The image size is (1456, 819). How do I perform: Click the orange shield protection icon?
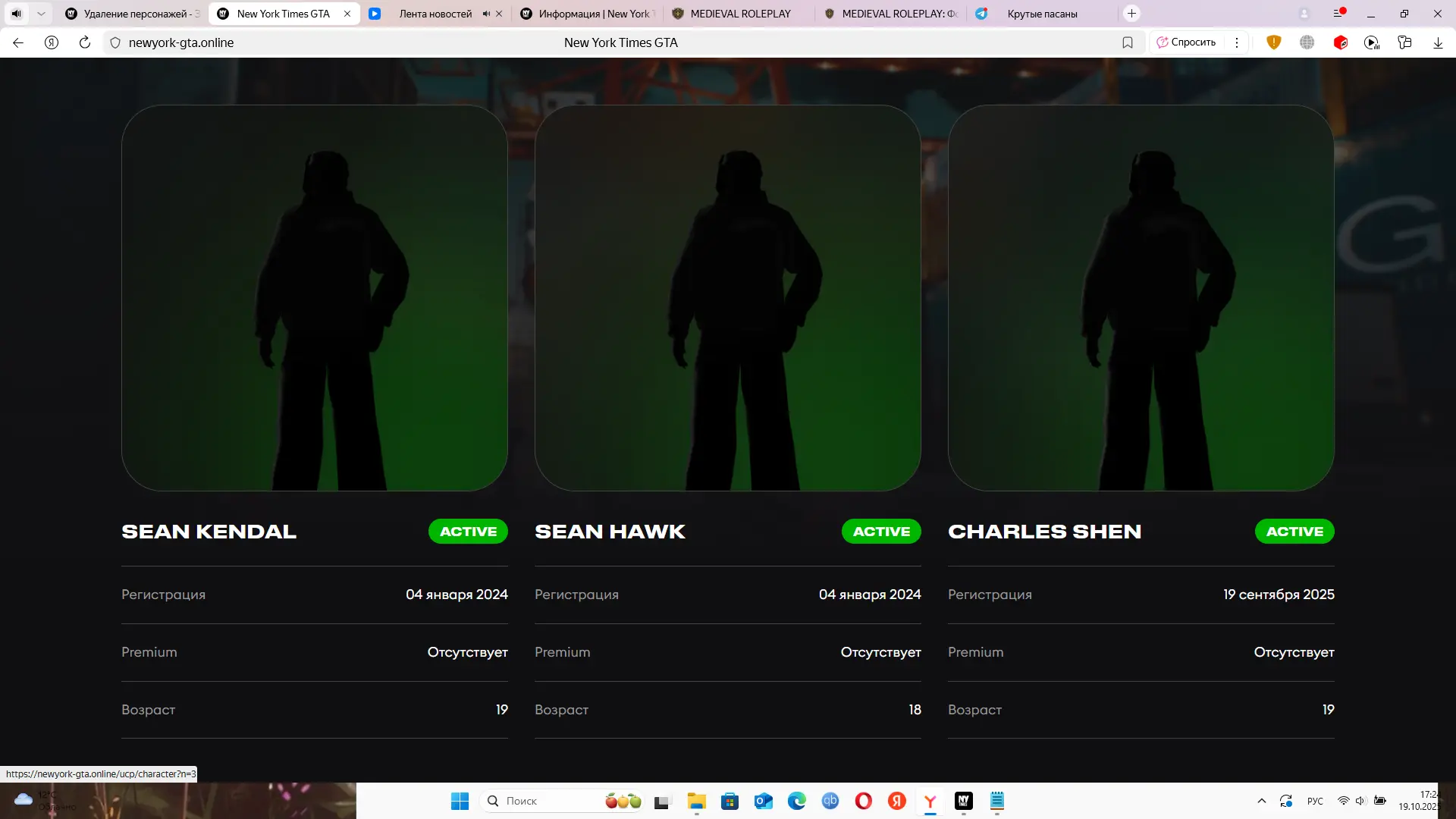[1274, 42]
